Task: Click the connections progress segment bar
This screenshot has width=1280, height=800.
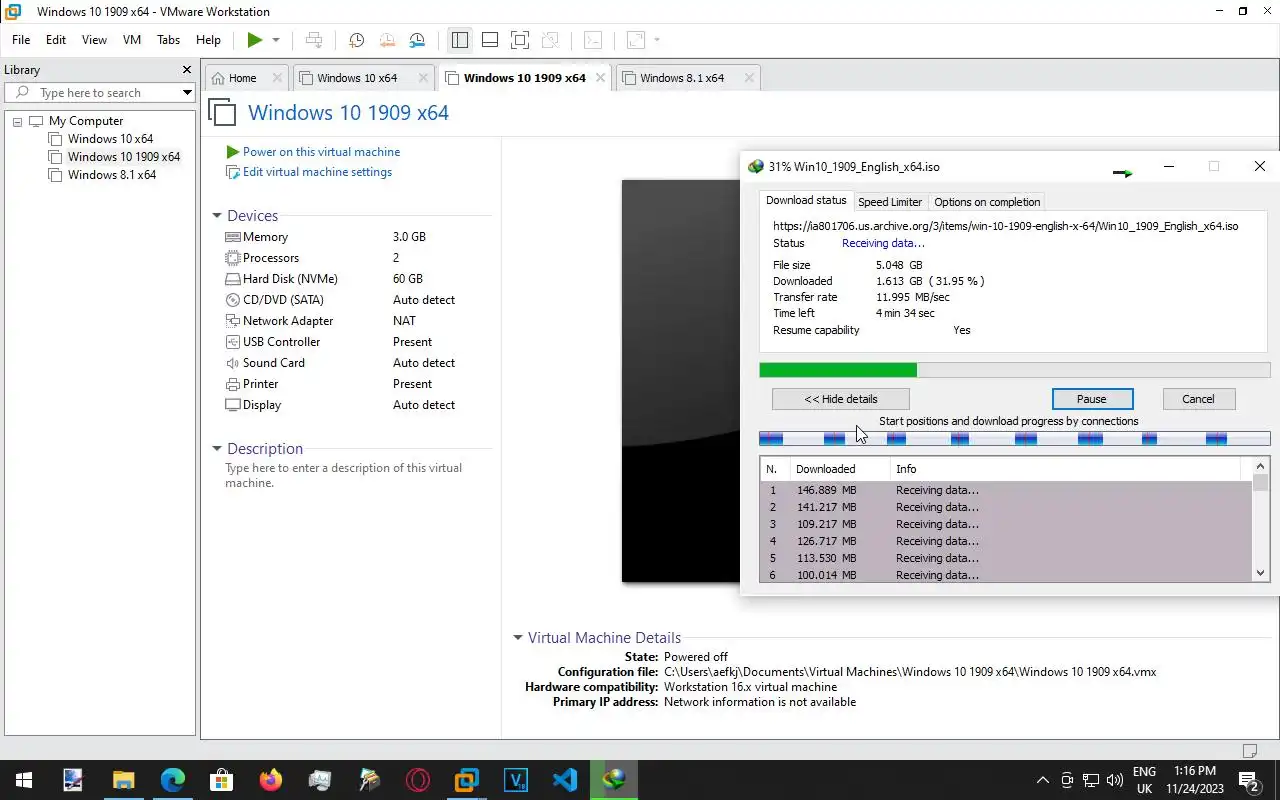Action: [x=1015, y=438]
